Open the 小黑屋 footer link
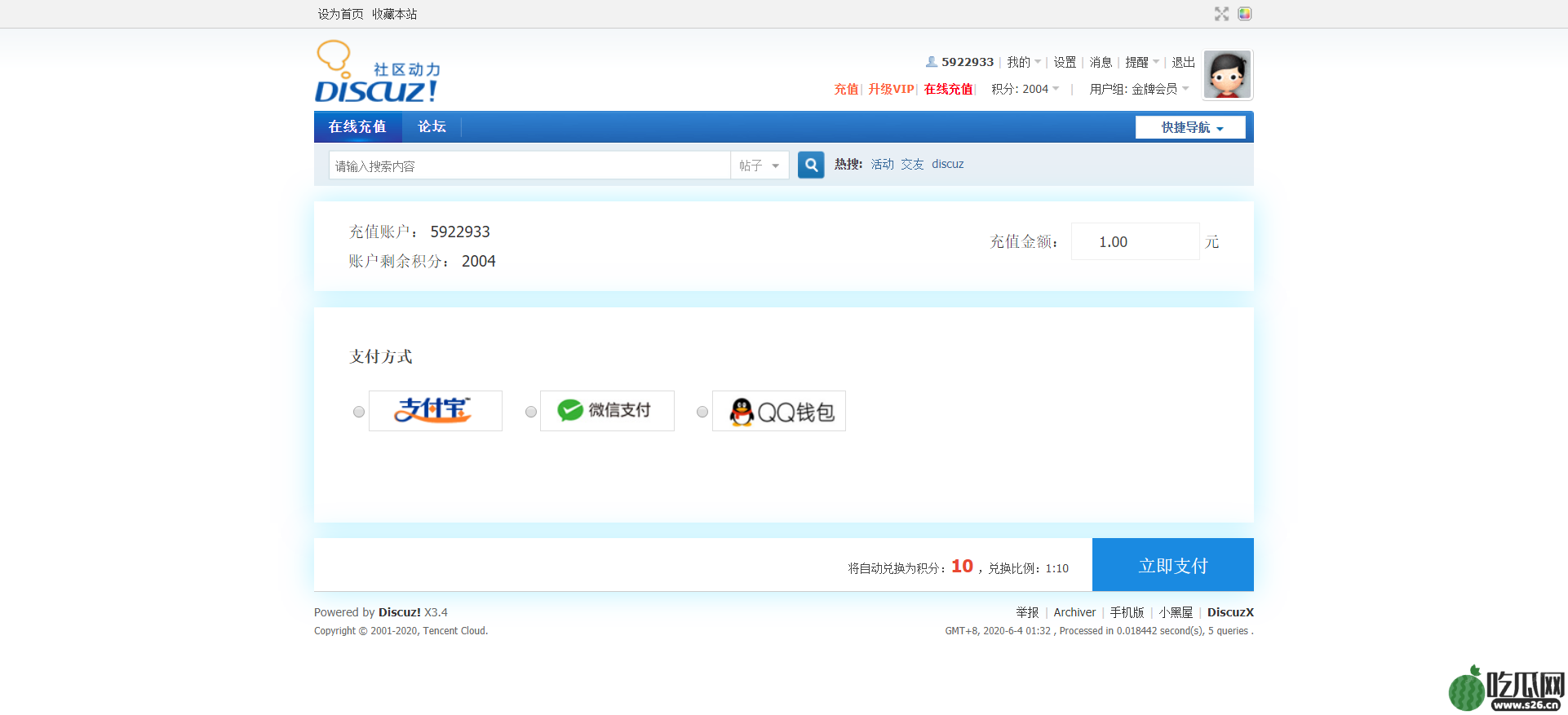Viewport: 1568px width, 715px height. [1176, 612]
